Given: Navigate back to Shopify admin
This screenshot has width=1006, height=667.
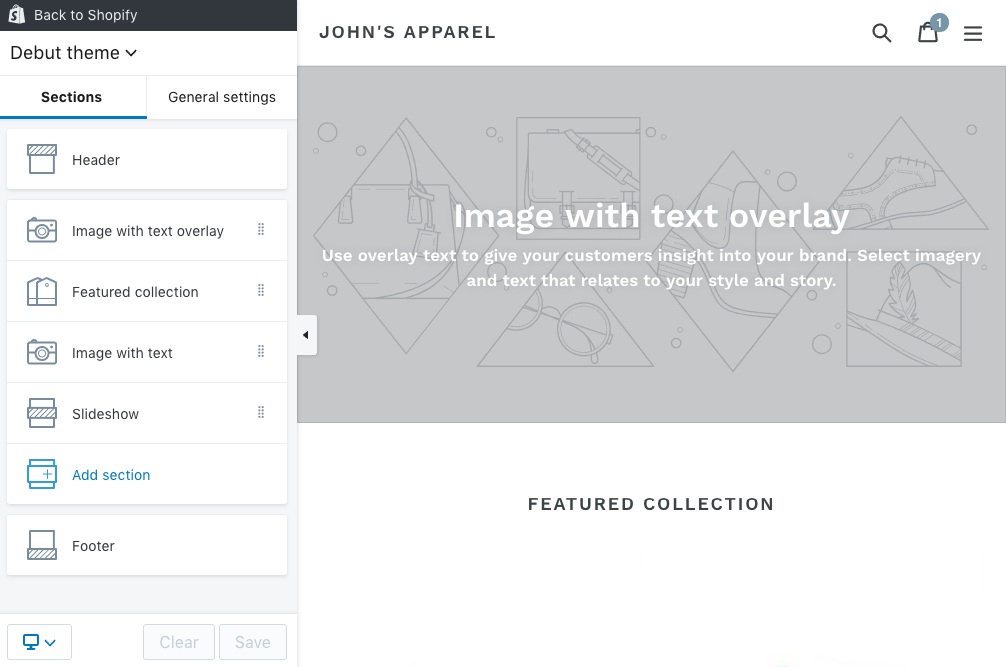Looking at the screenshot, I should 85,15.
